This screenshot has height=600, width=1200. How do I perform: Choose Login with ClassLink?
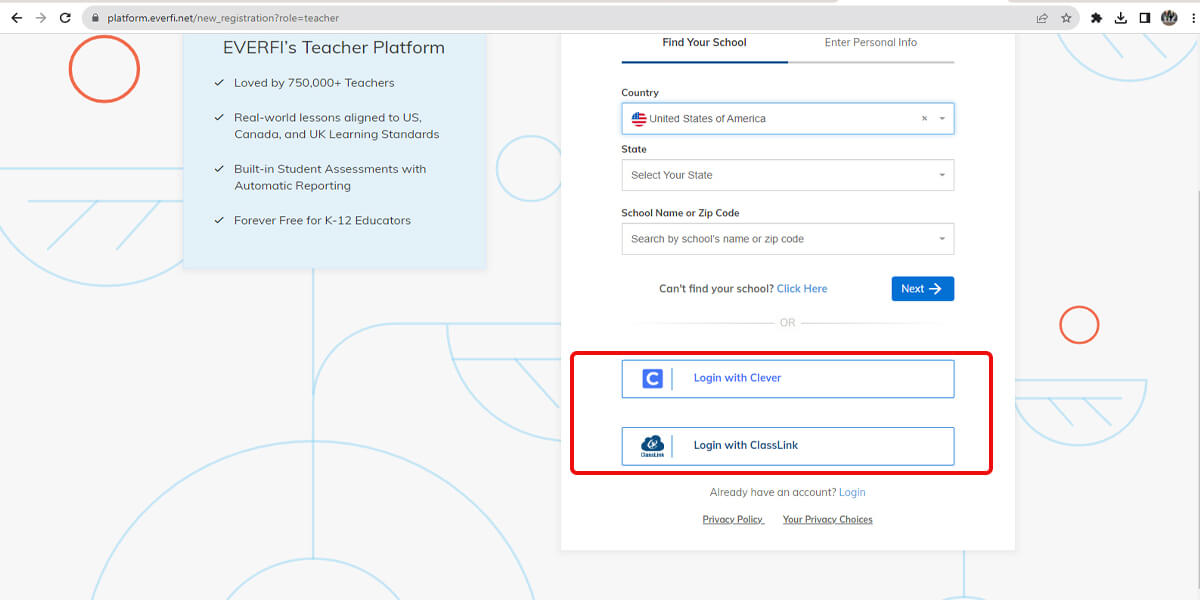click(x=788, y=446)
